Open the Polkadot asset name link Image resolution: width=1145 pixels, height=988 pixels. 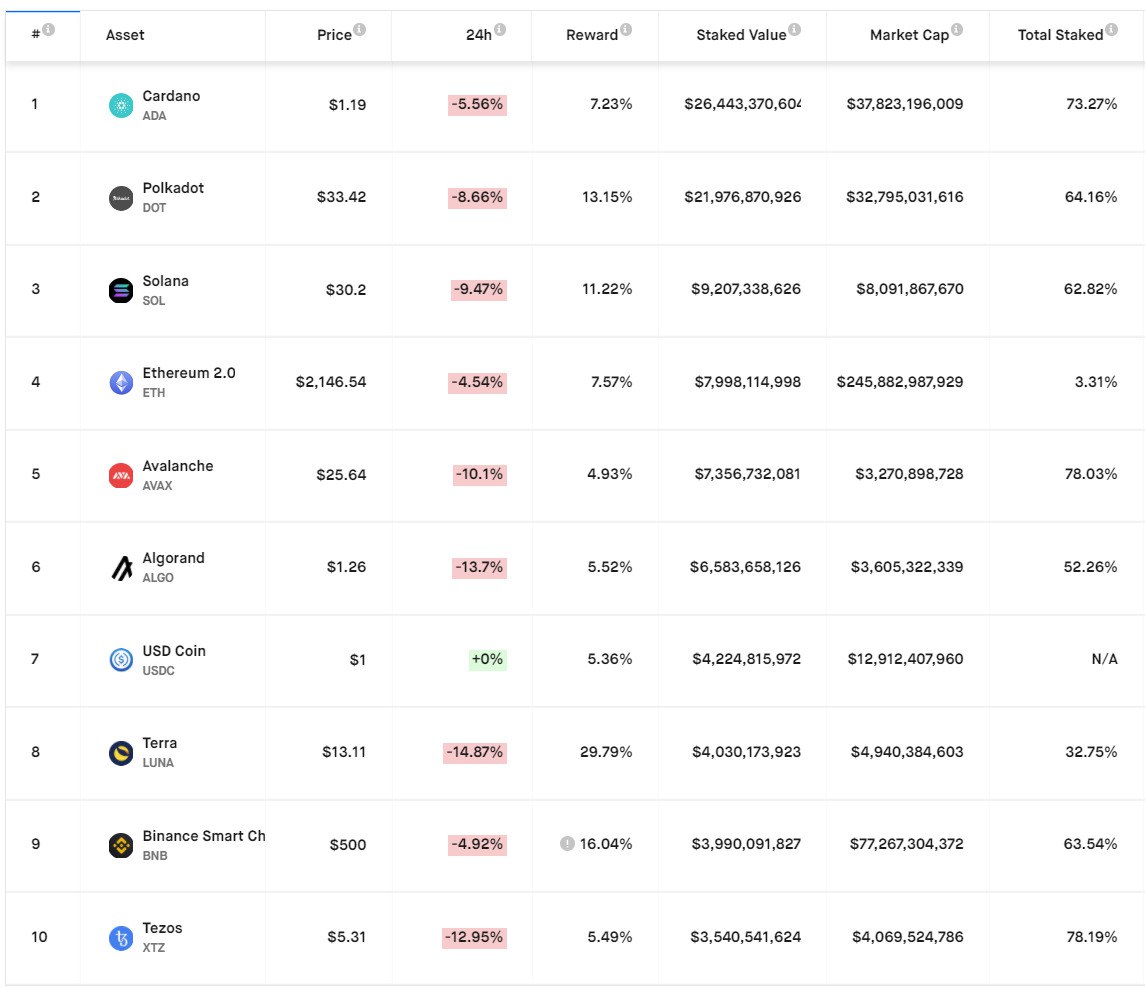(173, 188)
